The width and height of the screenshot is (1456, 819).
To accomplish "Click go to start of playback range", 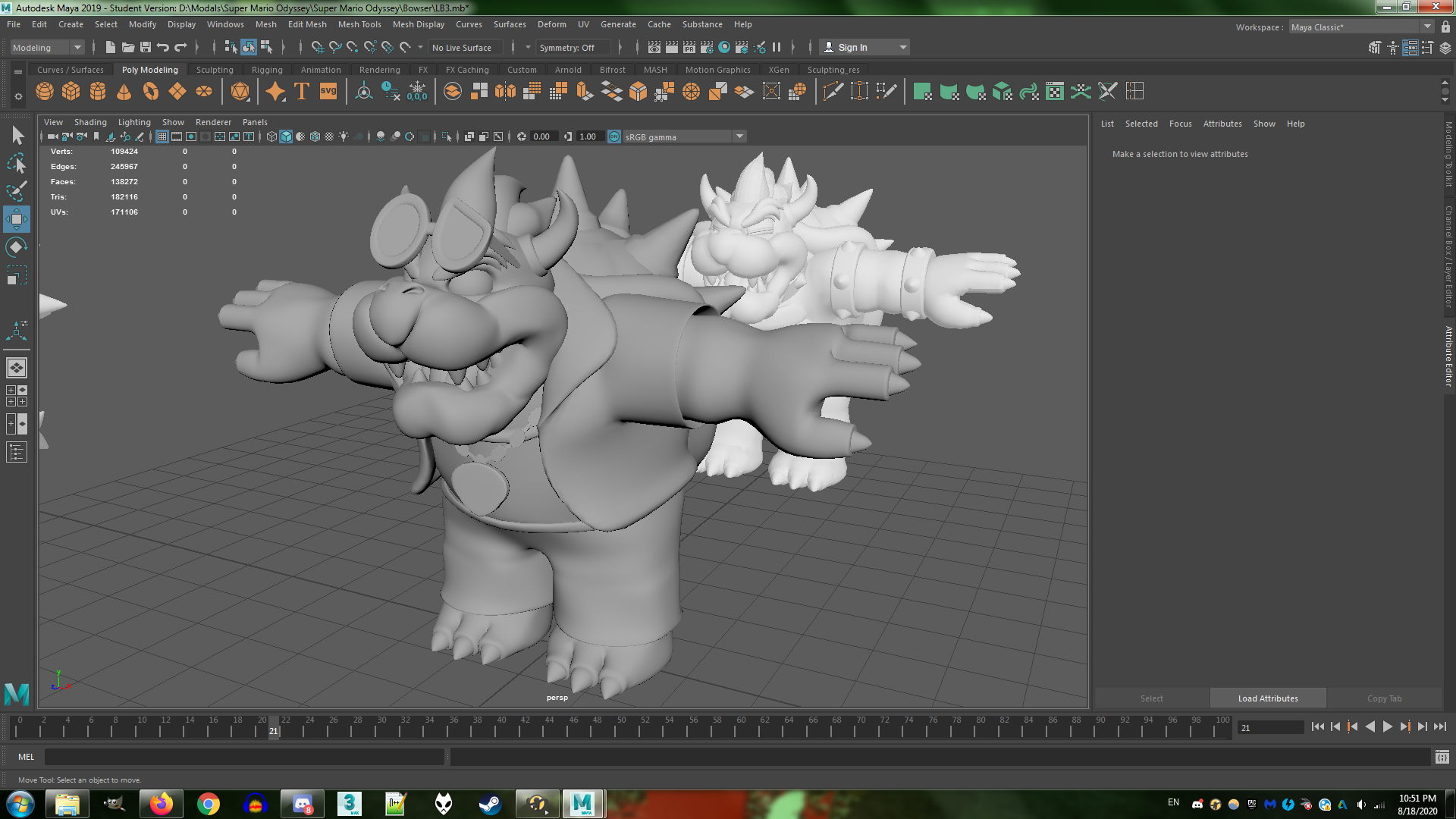I will (x=1318, y=726).
